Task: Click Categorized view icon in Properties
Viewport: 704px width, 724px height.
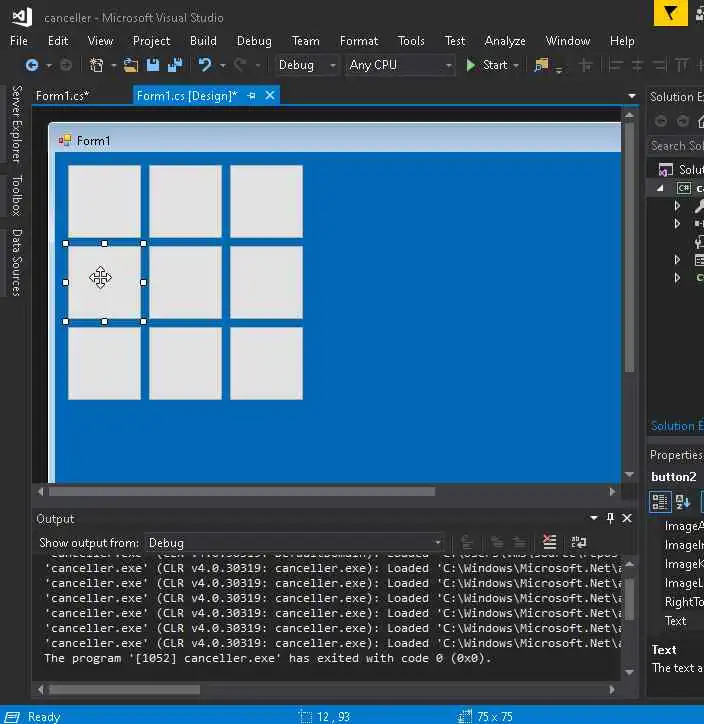Action: (660, 502)
